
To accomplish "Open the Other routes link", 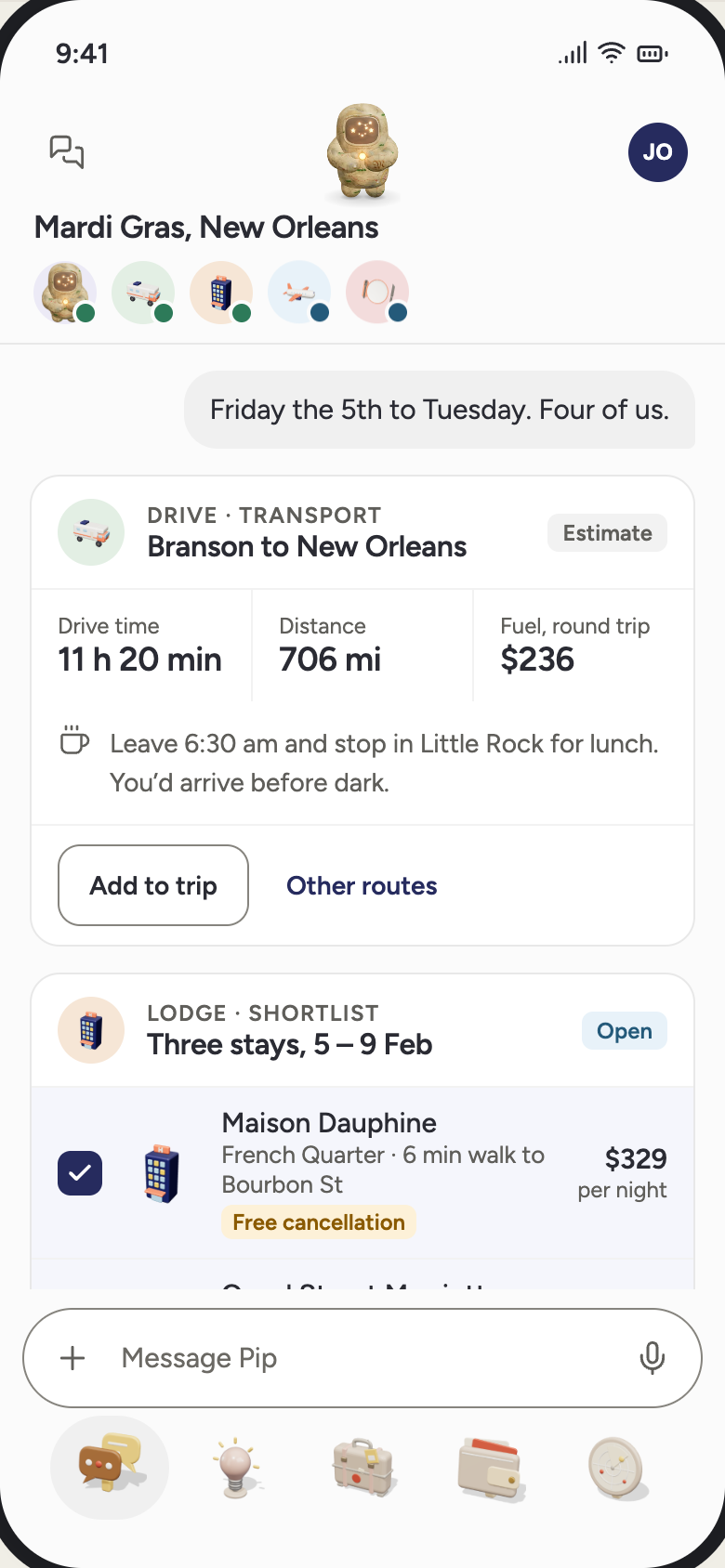I will click(362, 886).
